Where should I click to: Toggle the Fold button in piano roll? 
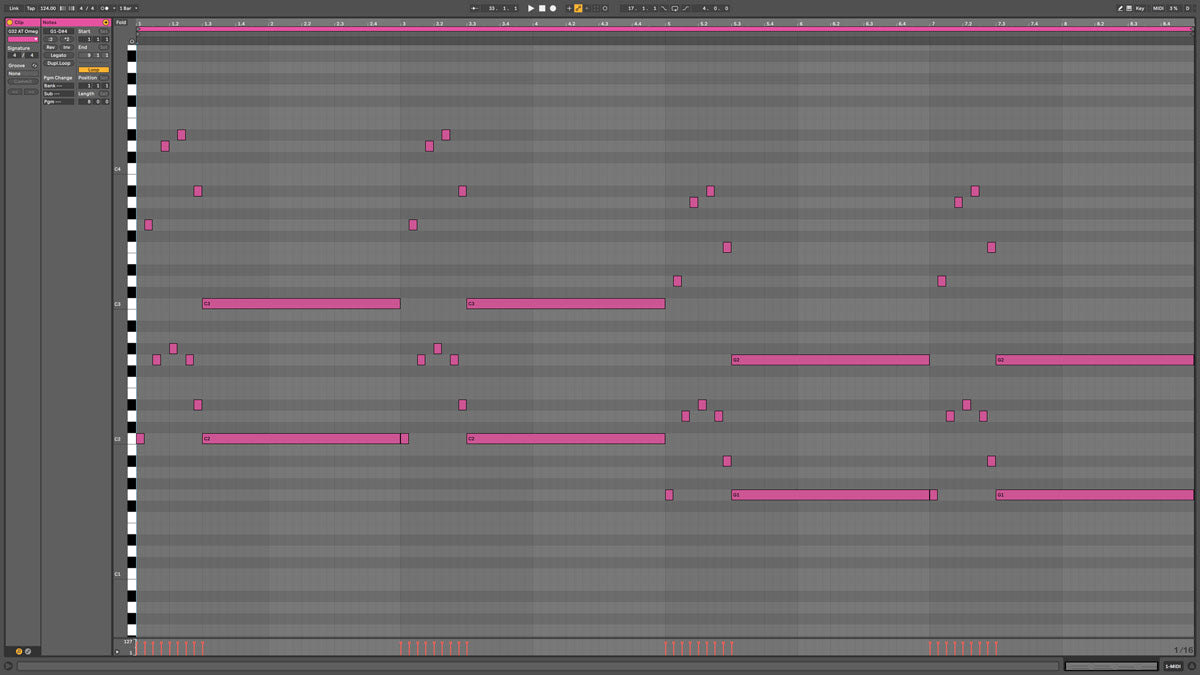121,22
